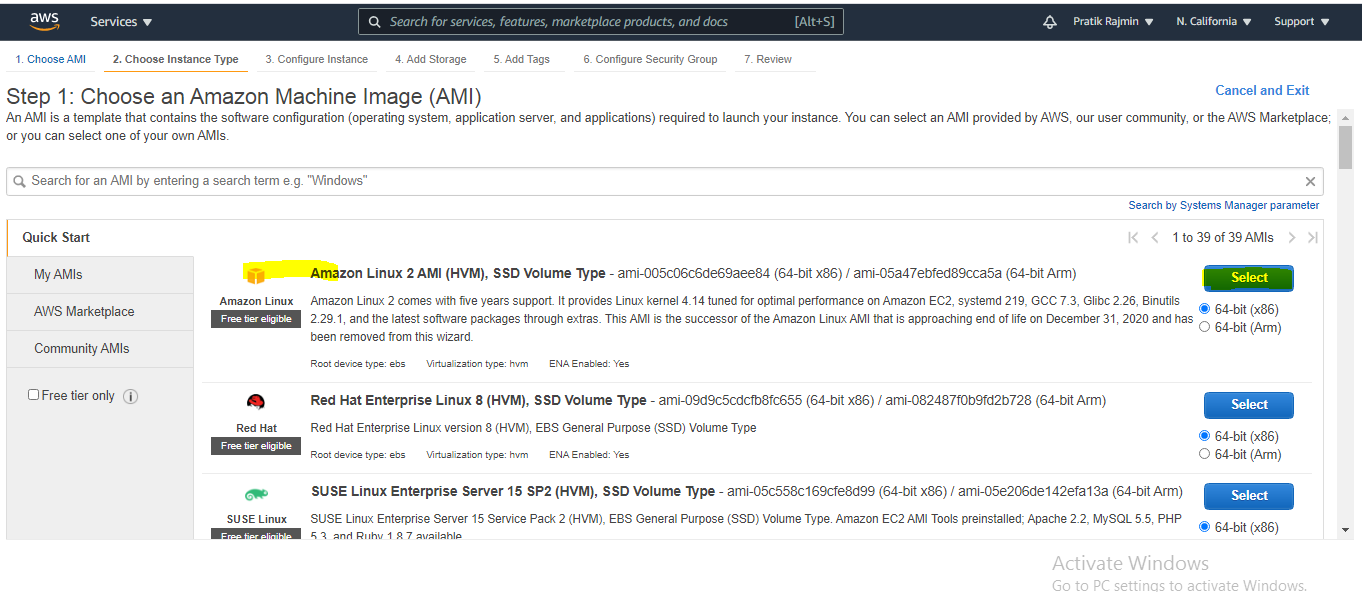Image resolution: width=1362 pixels, height=592 pixels.
Task: Click the top AWS services search field
Action: point(601,21)
